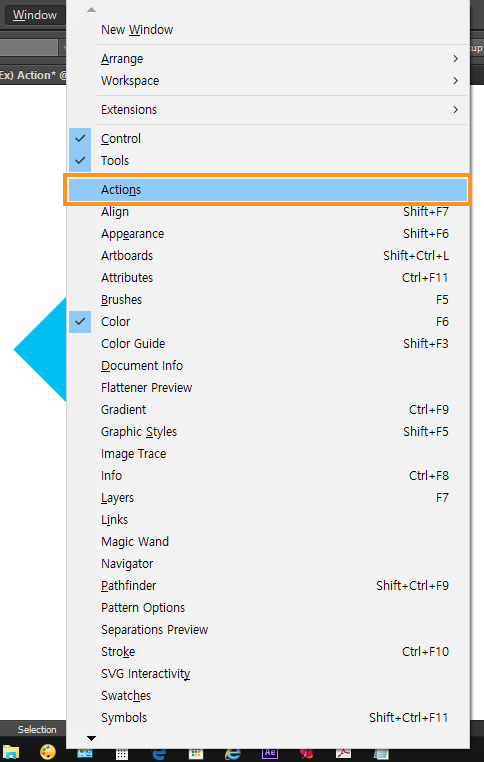Viewport: 484px width, 762px height.
Task: Open the Window menu
Action: point(34,15)
